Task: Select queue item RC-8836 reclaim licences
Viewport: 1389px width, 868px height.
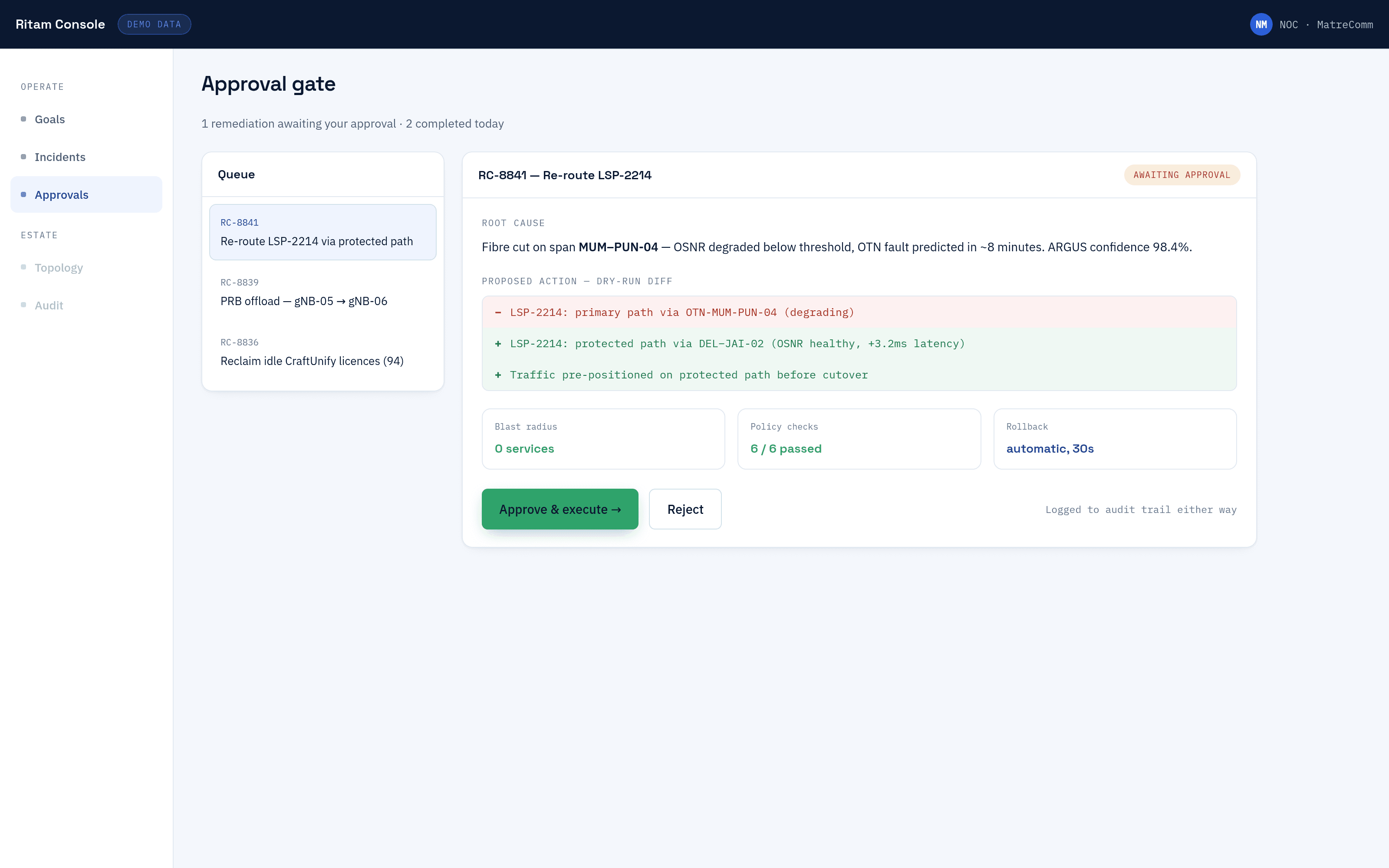Action: 323,352
